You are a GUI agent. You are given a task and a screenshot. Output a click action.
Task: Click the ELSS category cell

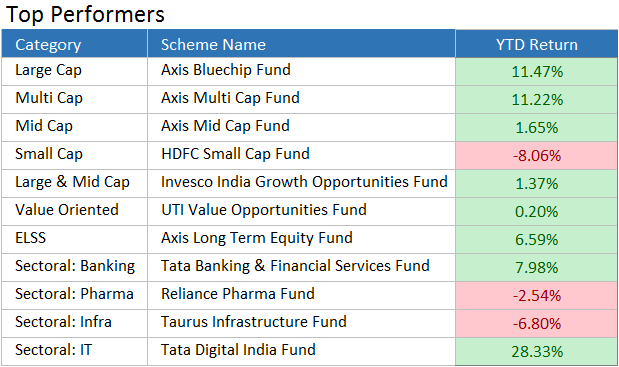75,240
